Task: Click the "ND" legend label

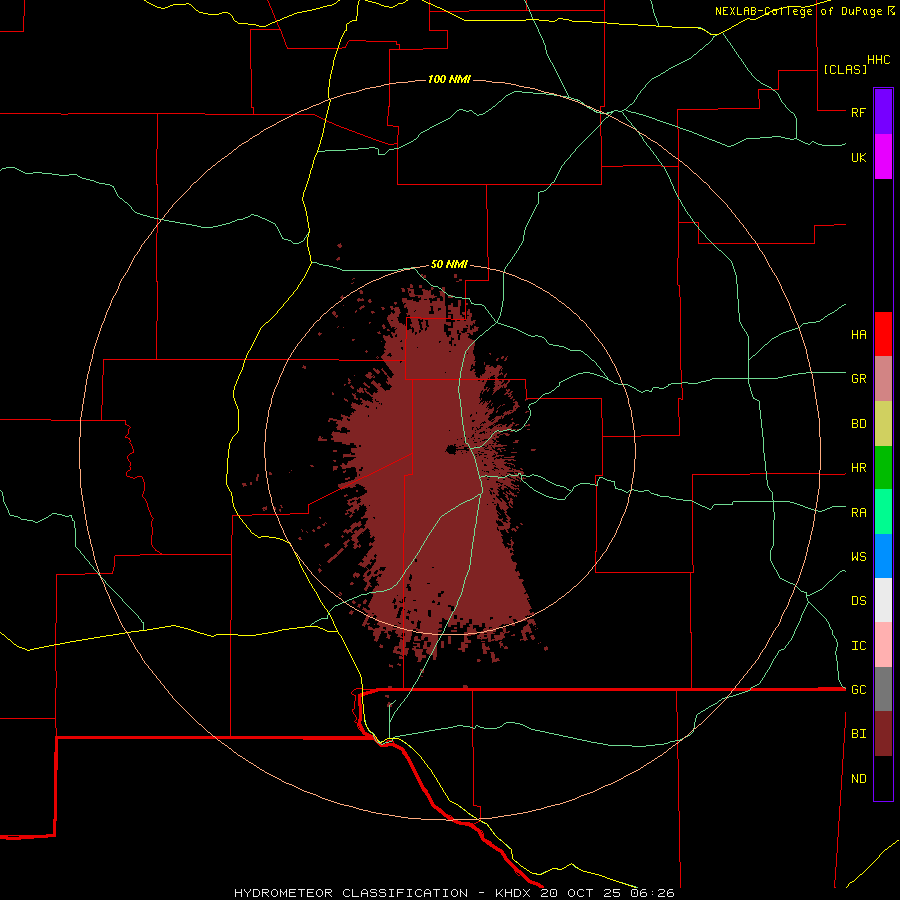Action: [x=858, y=779]
